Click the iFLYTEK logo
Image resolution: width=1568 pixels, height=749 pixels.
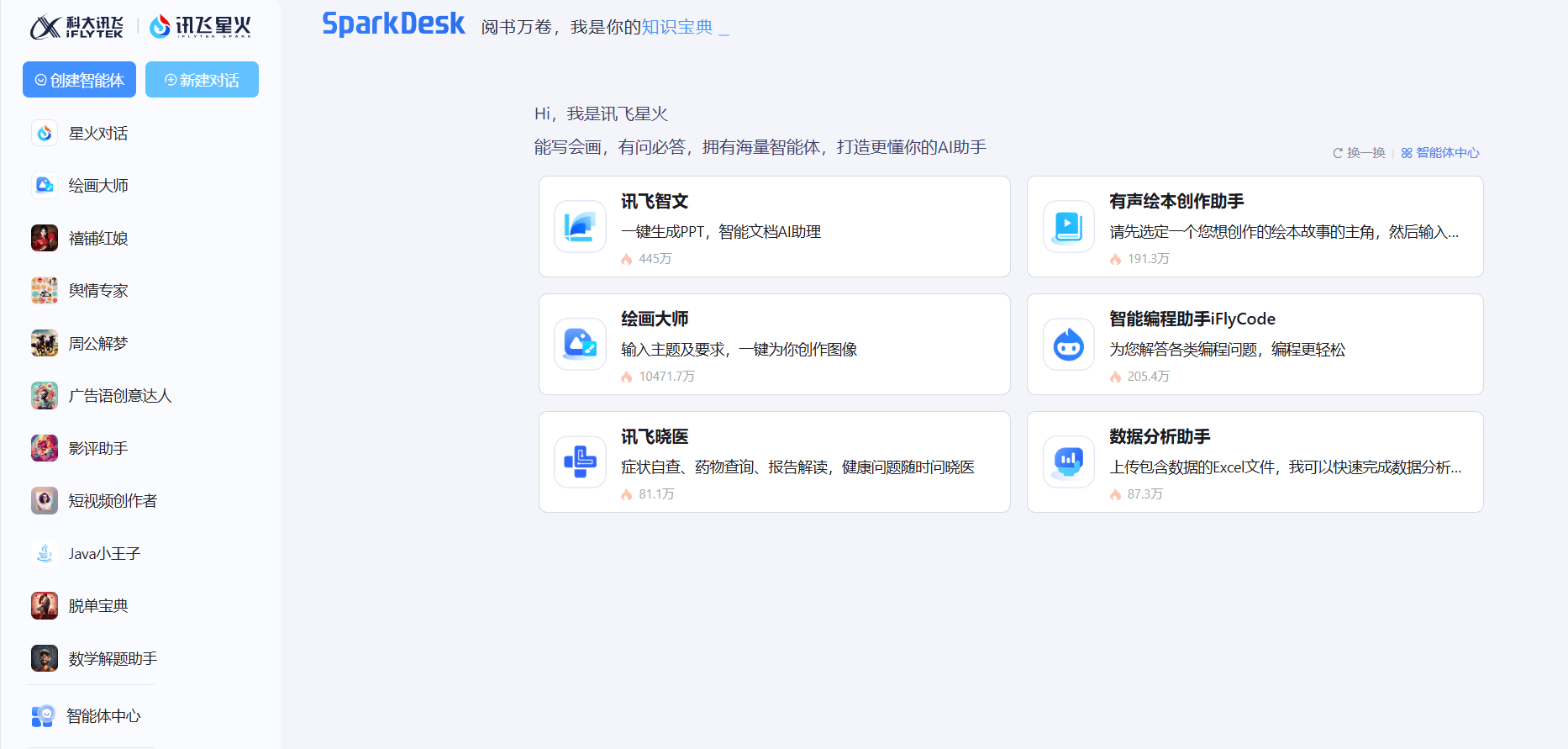[76, 27]
